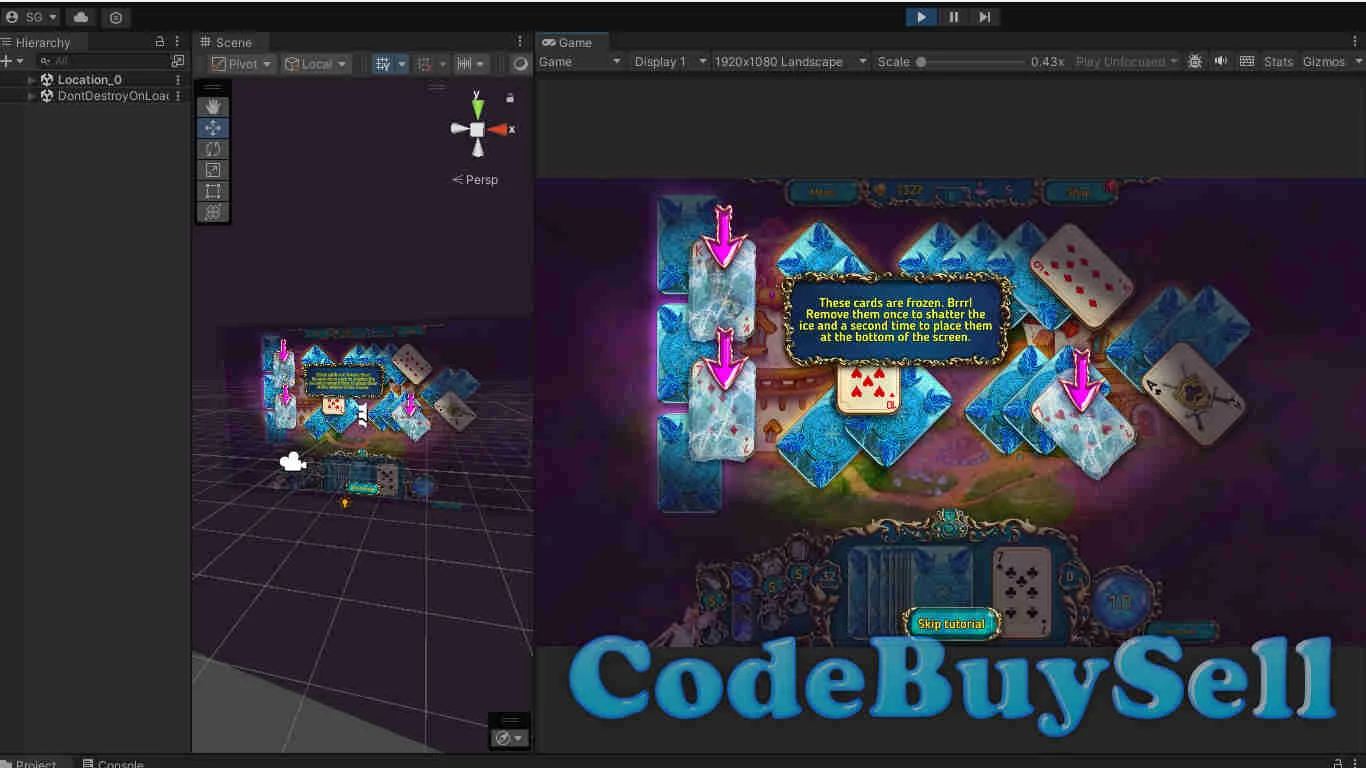Toggle grid snapping in Scene toolbar
This screenshot has width=1366, height=768.
[424, 63]
